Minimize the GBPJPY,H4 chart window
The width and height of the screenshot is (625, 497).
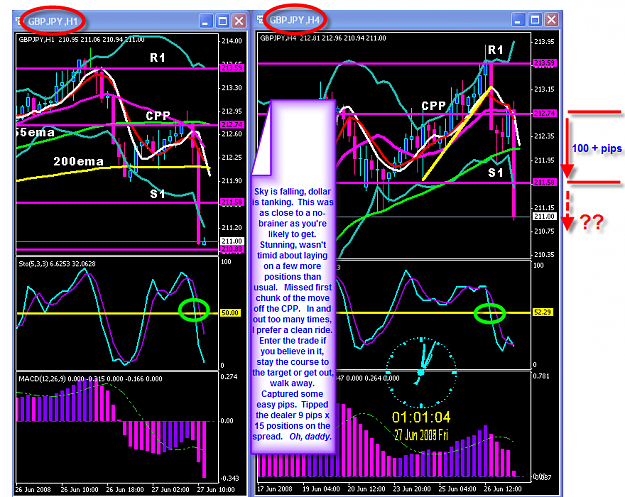(518, 19)
